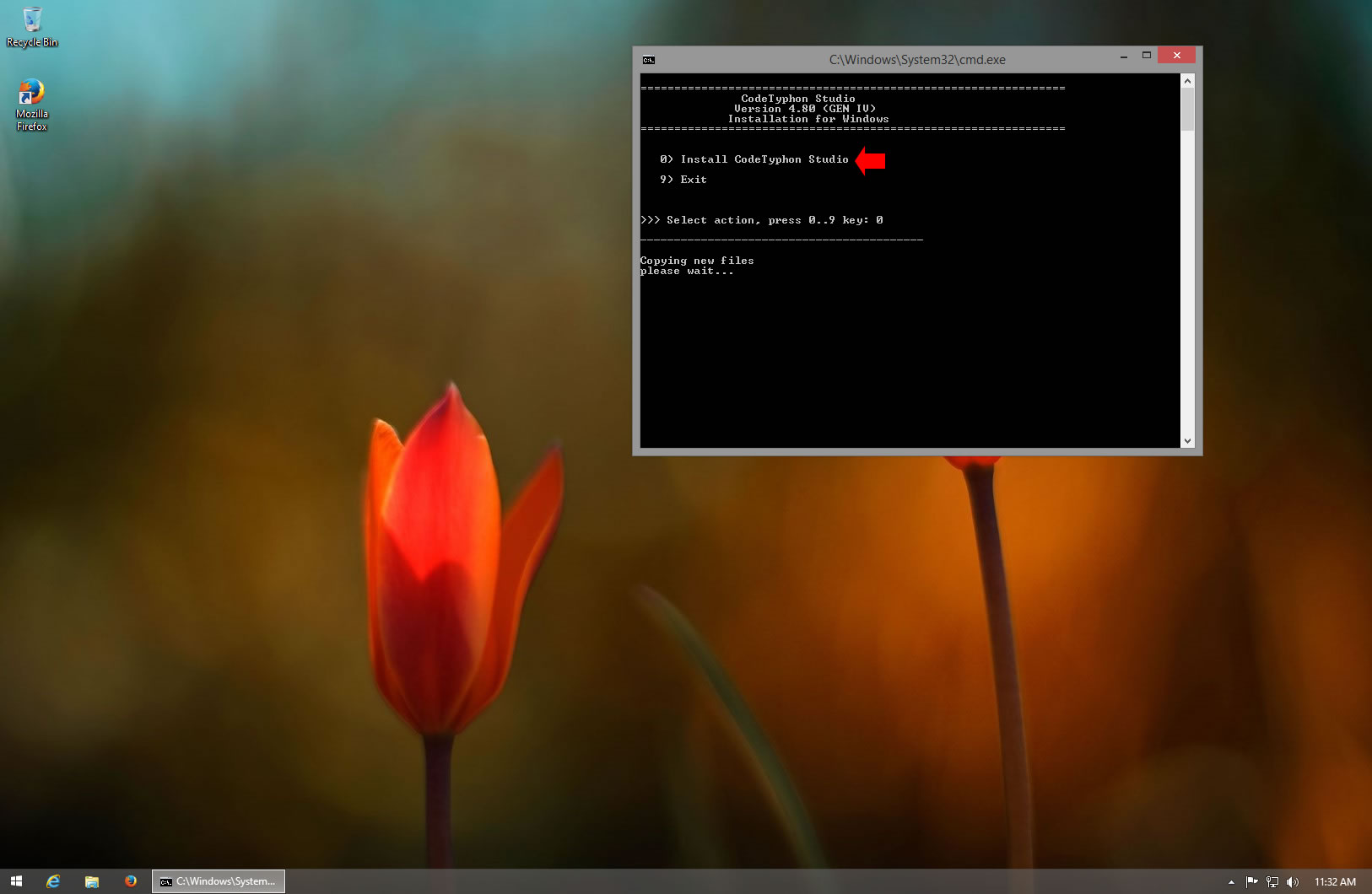Click the 'Install CodeTyphon Studio' option text
The width and height of the screenshot is (1372, 894).
pos(764,159)
